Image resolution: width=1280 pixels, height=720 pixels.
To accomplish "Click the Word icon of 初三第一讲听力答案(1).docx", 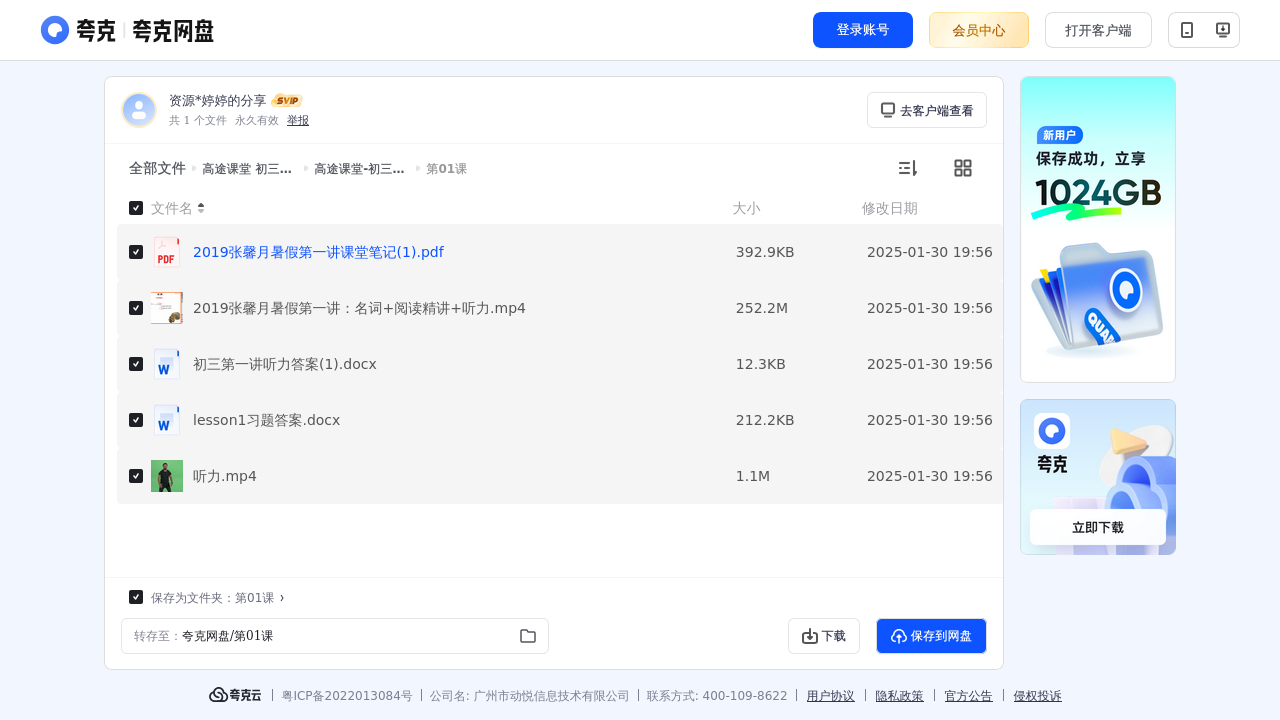I will [167, 364].
